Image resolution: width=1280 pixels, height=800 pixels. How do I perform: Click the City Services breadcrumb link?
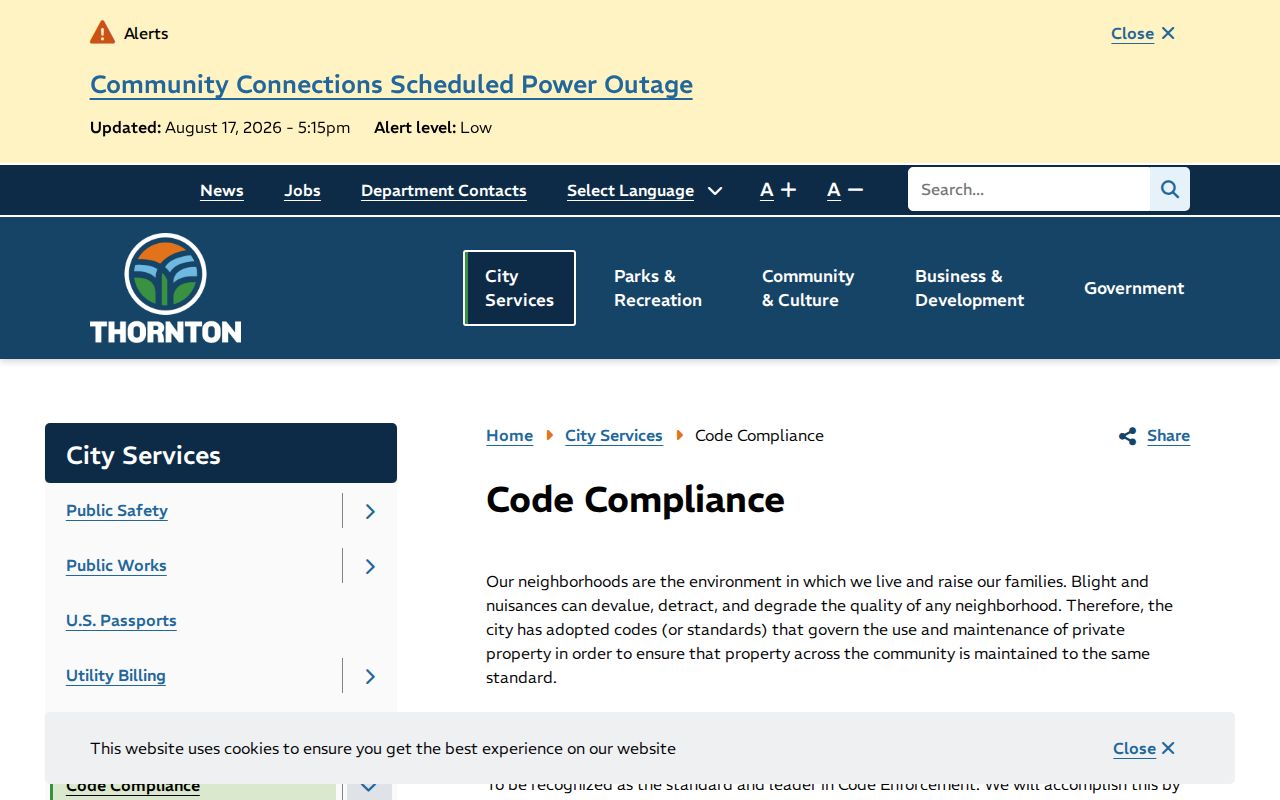[x=614, y=436]
